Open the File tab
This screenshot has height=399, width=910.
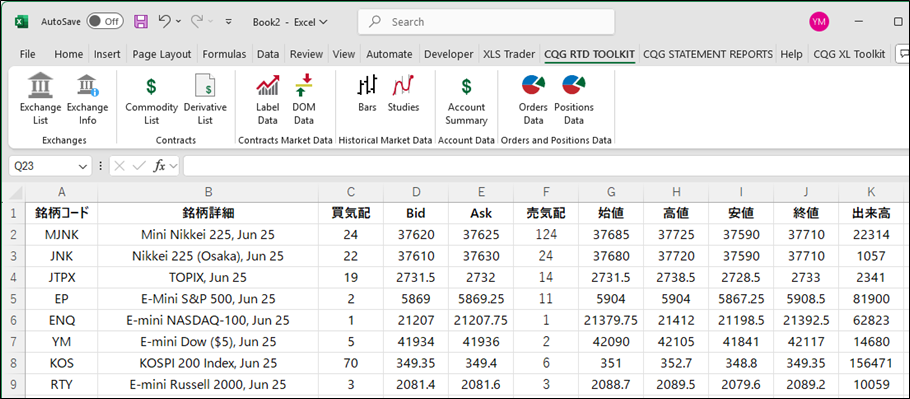coord(27,54)
